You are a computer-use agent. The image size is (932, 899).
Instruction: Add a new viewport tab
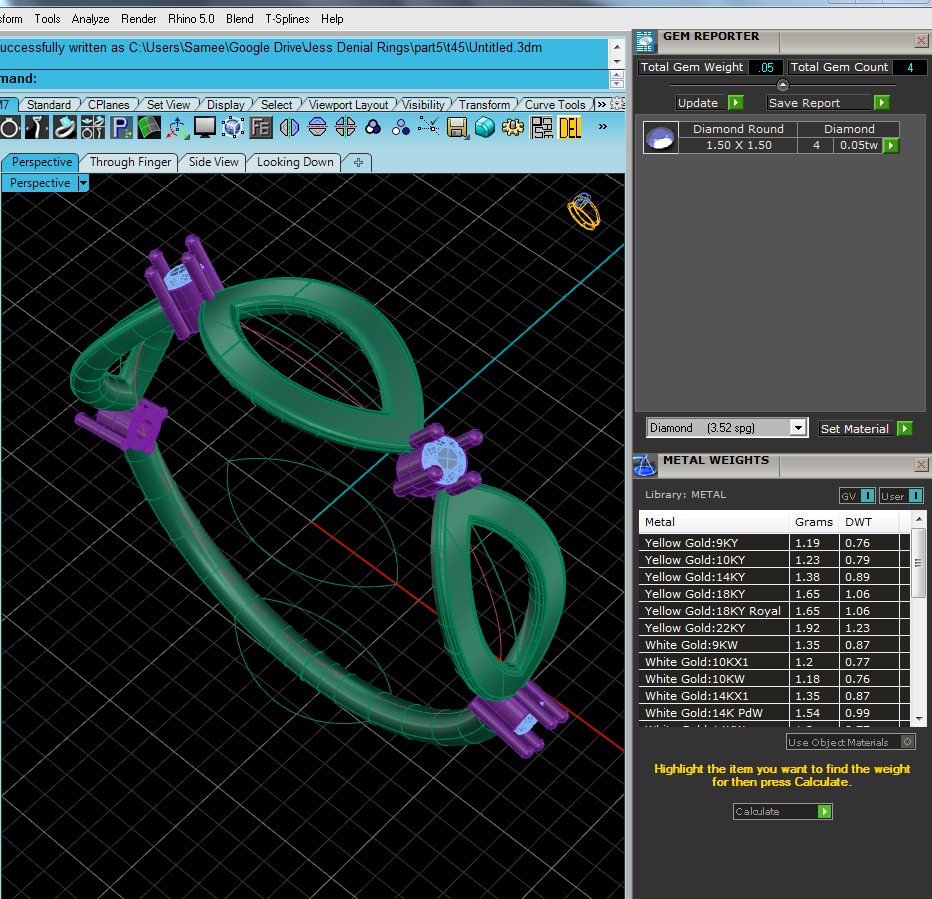coord(358,162)
